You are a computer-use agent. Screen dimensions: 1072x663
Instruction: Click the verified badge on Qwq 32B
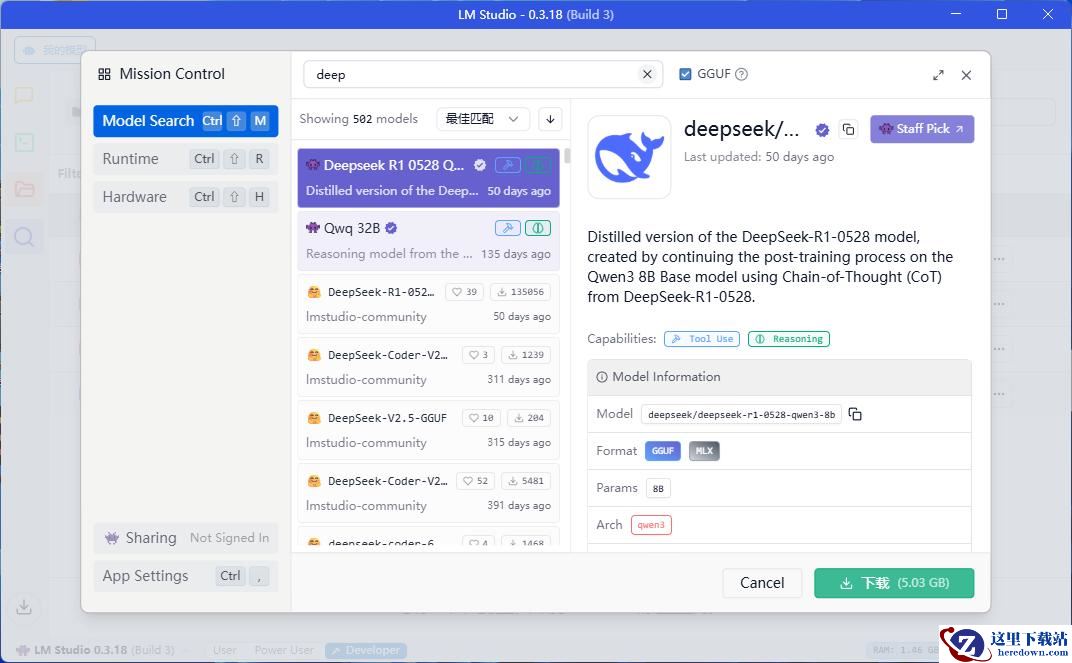click(x=391, y=228)
